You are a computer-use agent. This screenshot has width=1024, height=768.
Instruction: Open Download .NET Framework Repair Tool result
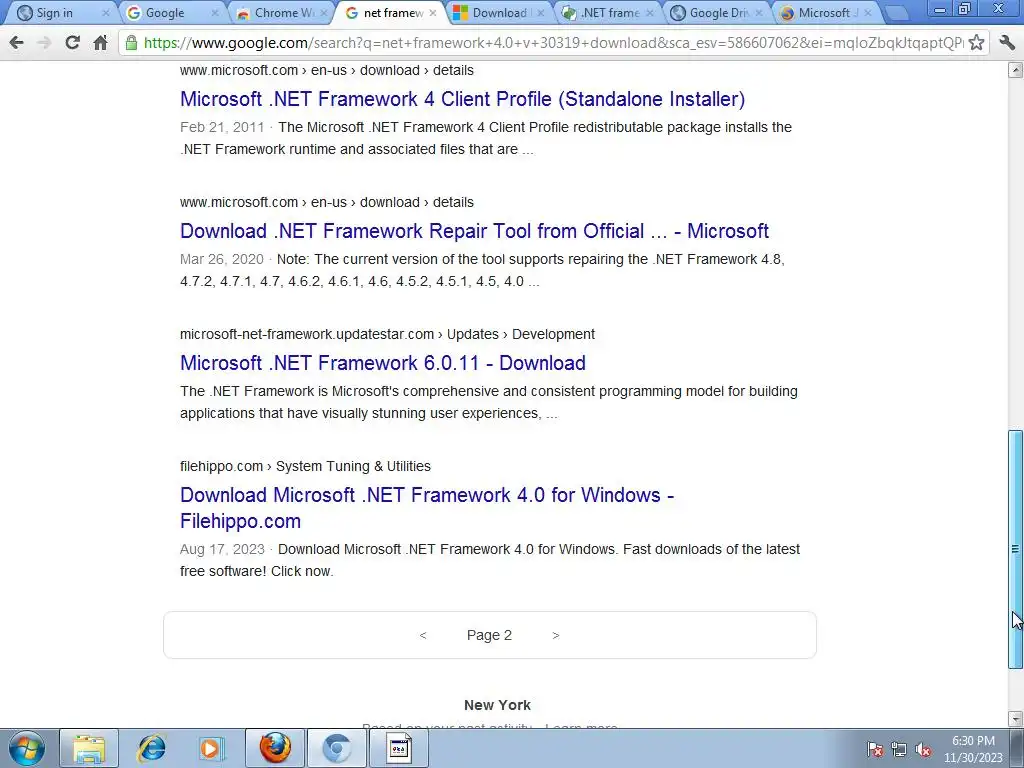pos(474,231)
